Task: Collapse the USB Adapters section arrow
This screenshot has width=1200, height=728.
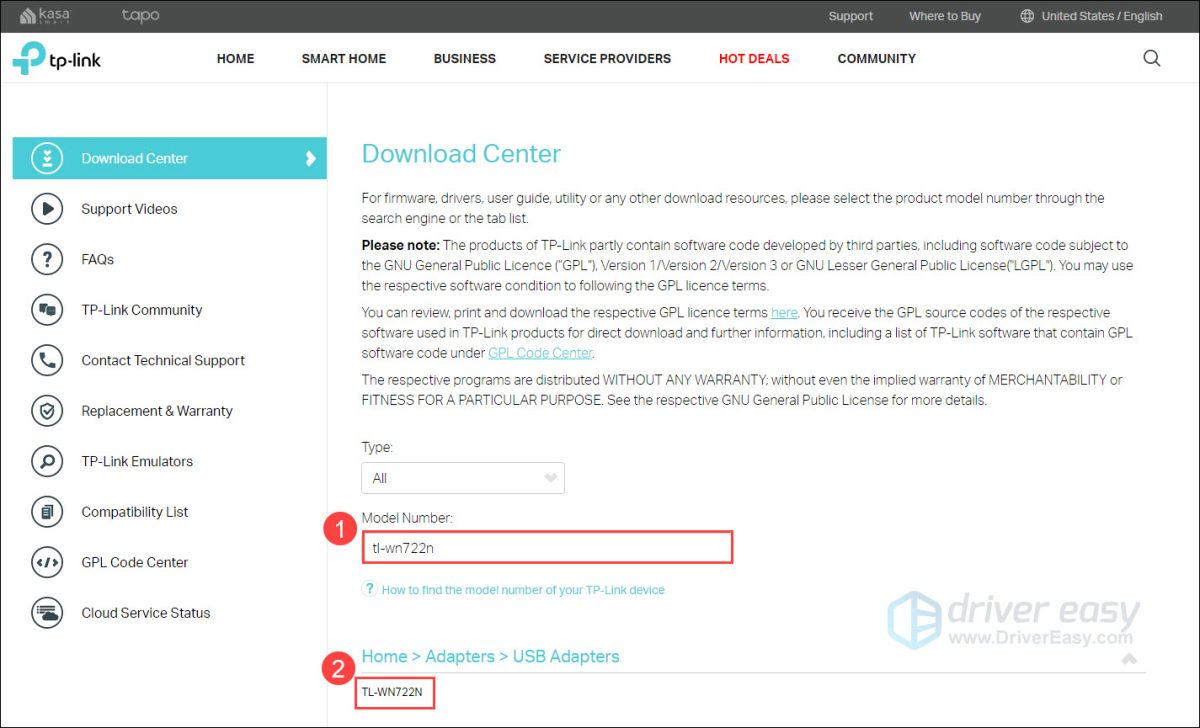Action: [x=1129, y=658]
